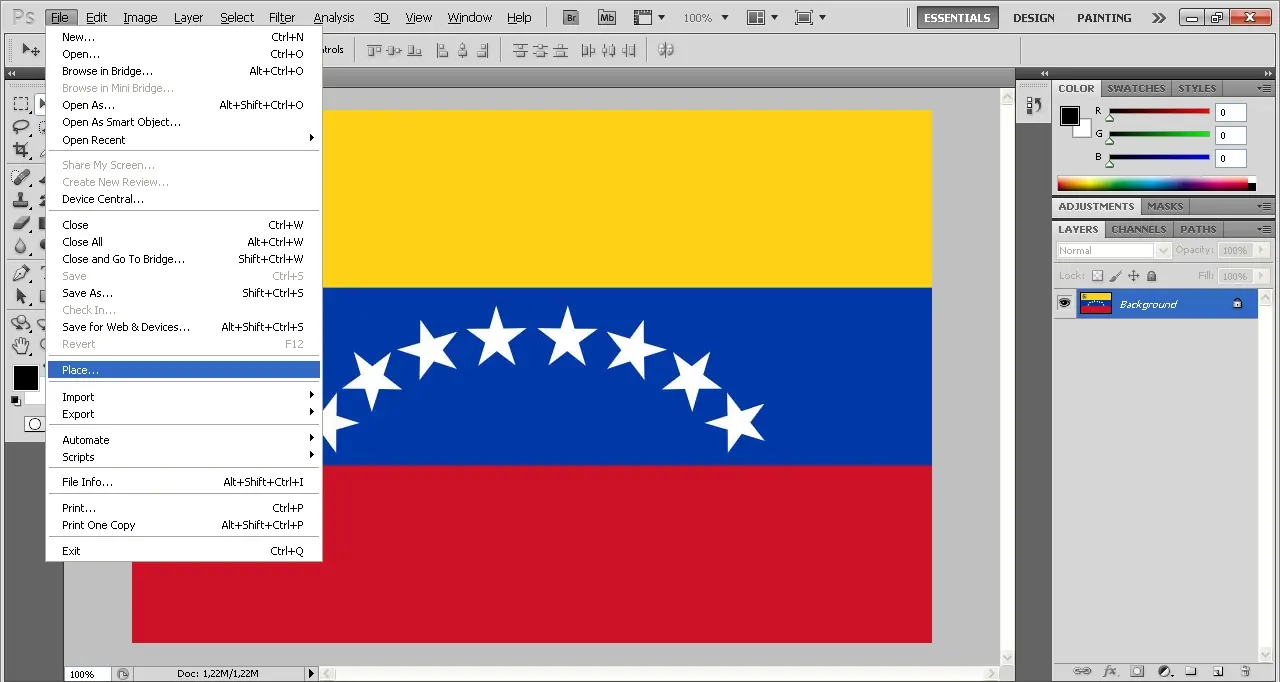Select the Rectangular Marquee tool

point(21,104)
